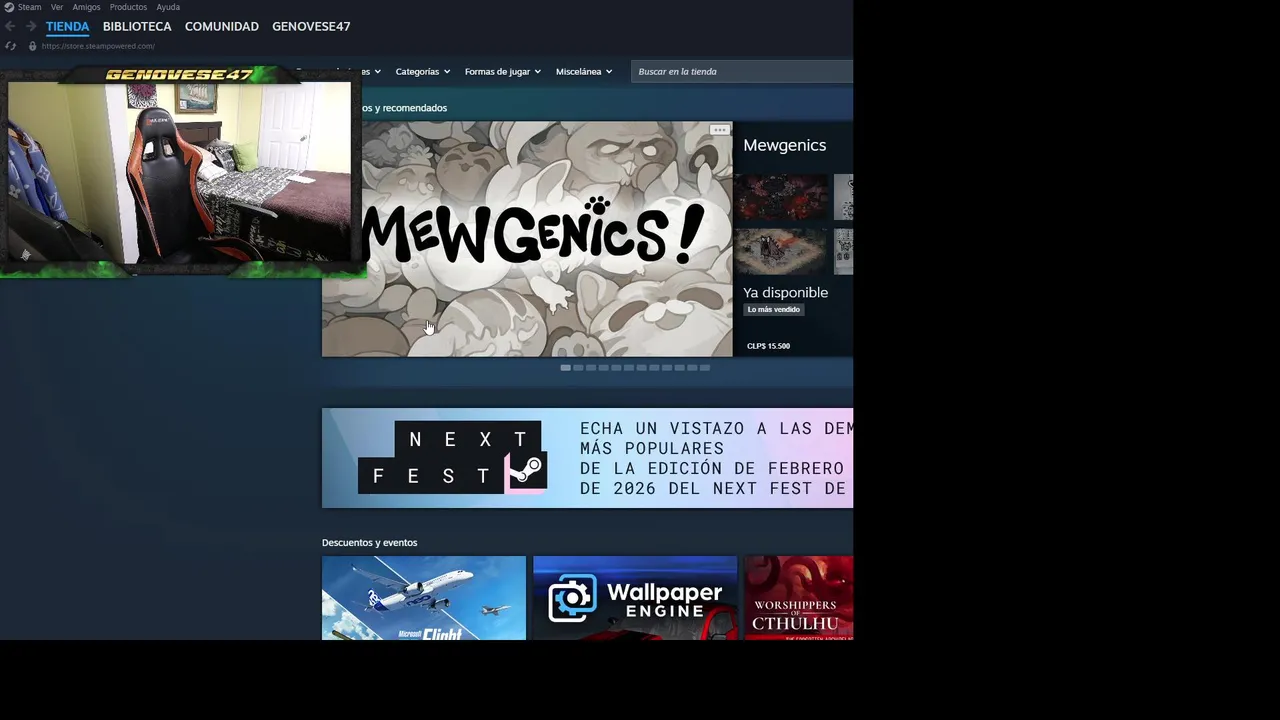Click the Wallpaper Engine camera-gear logo
This screenshot has width=1280, height=720.
point(572,598)
